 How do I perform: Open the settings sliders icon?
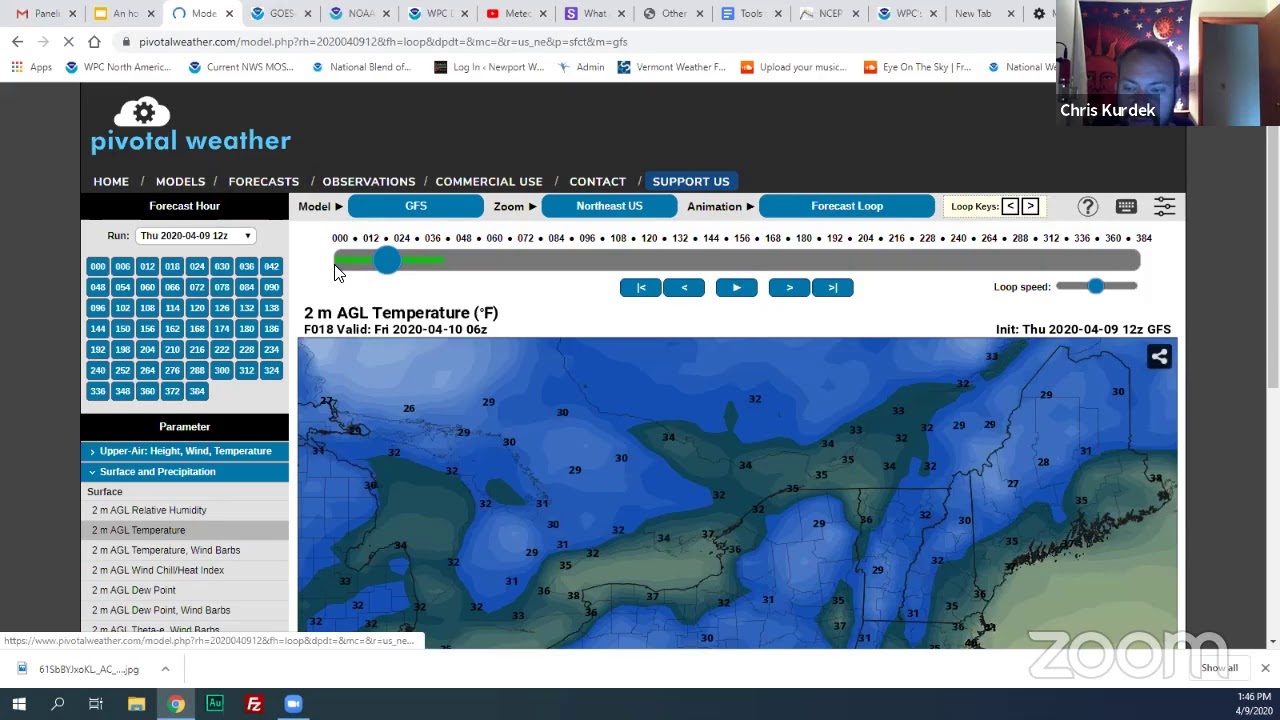pyautogui.click(x=1165, y=206)
